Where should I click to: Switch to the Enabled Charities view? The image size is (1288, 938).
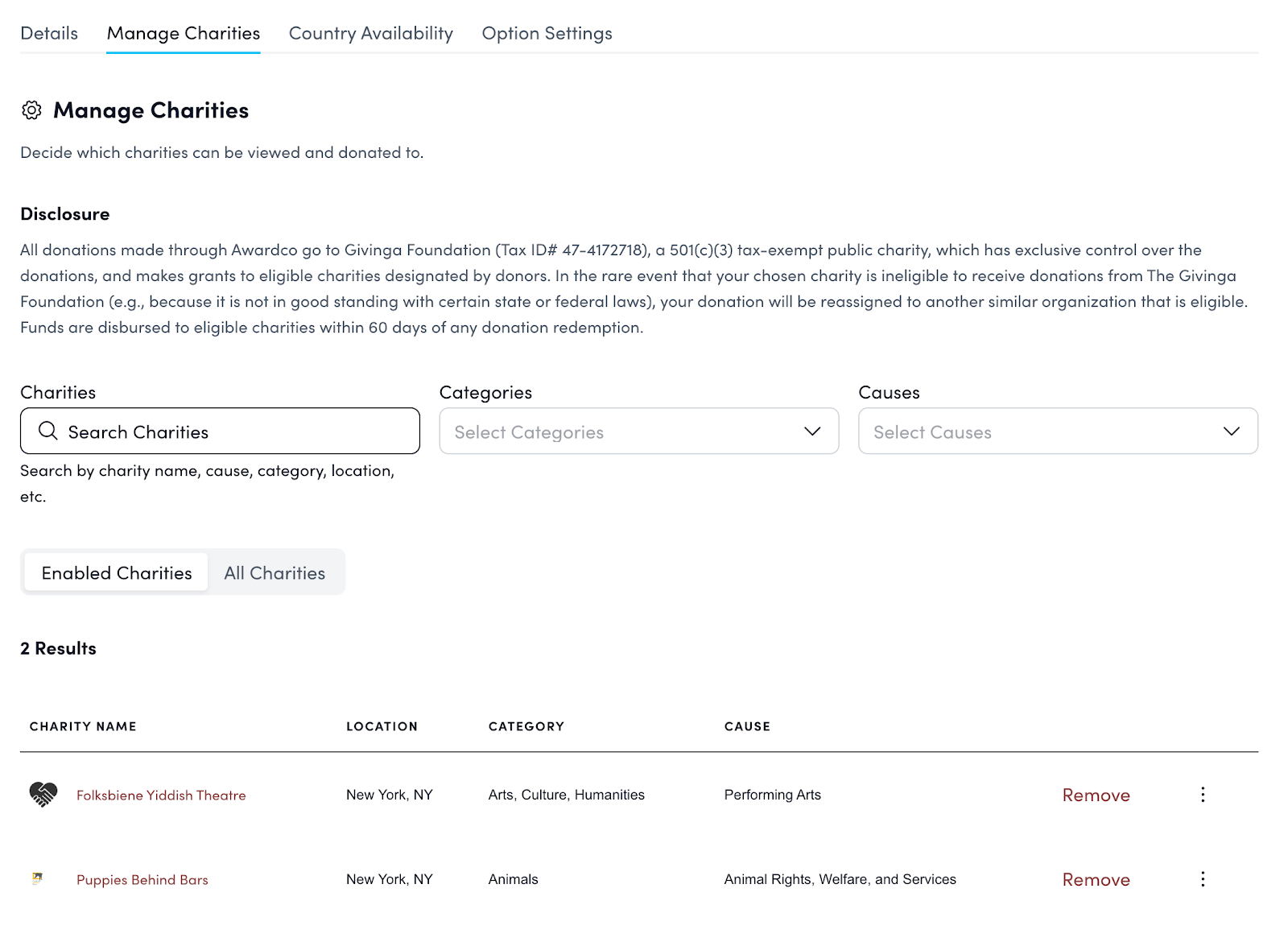[x=117, y=572]
